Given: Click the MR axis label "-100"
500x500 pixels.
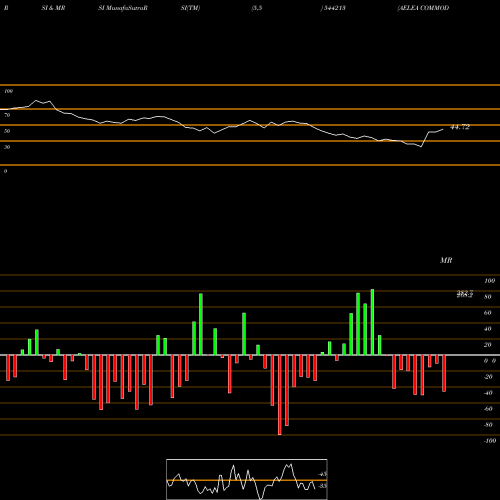Looking at the screenshot, I should [490, 441].
